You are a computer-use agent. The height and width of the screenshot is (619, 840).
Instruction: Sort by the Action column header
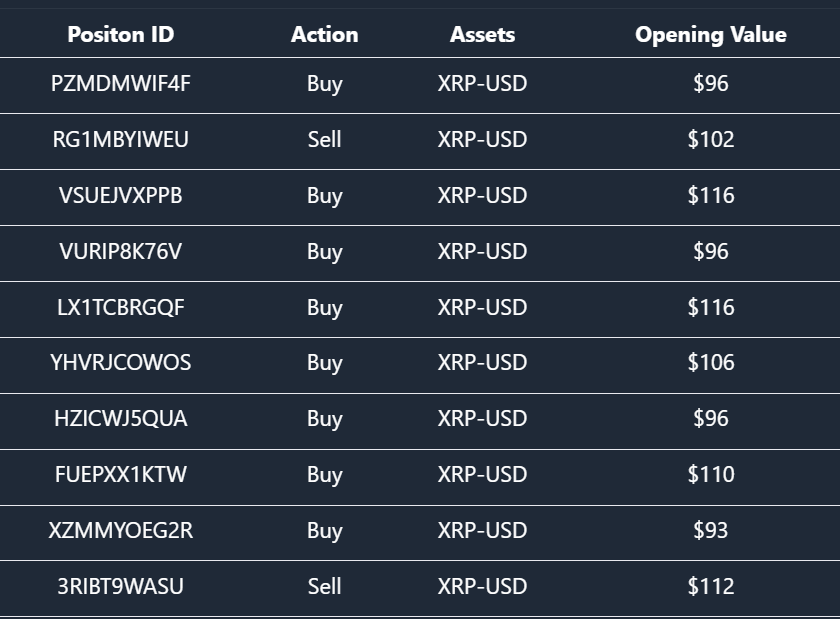point(324,35)
